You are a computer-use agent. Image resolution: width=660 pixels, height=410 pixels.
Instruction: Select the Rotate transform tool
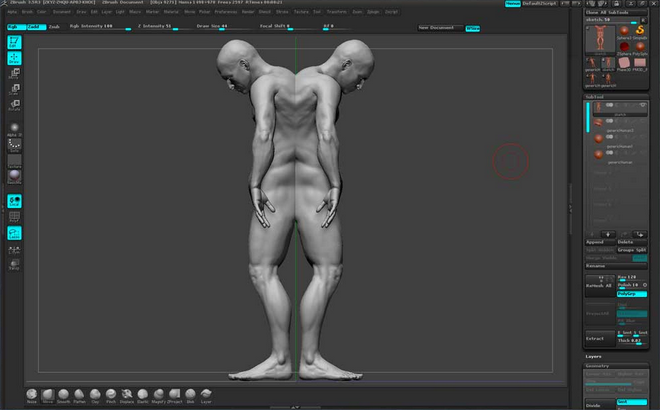coord(15,103)
